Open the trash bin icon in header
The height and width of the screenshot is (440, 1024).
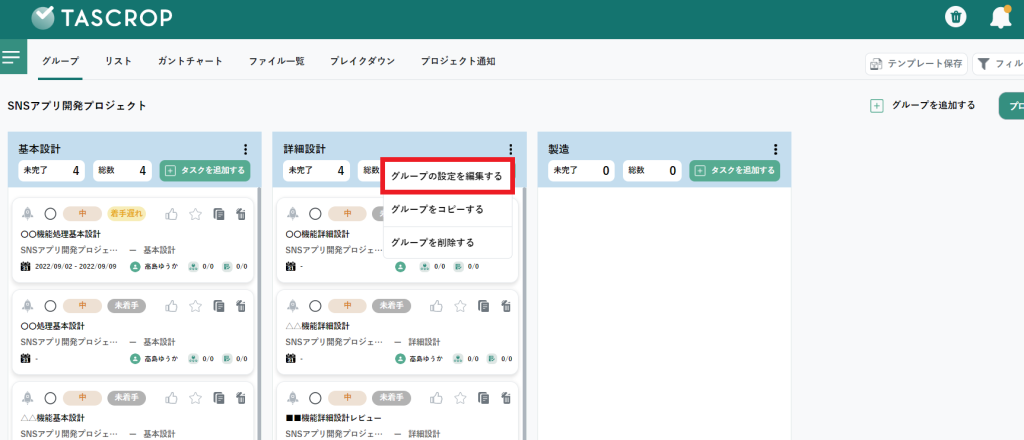956,17
